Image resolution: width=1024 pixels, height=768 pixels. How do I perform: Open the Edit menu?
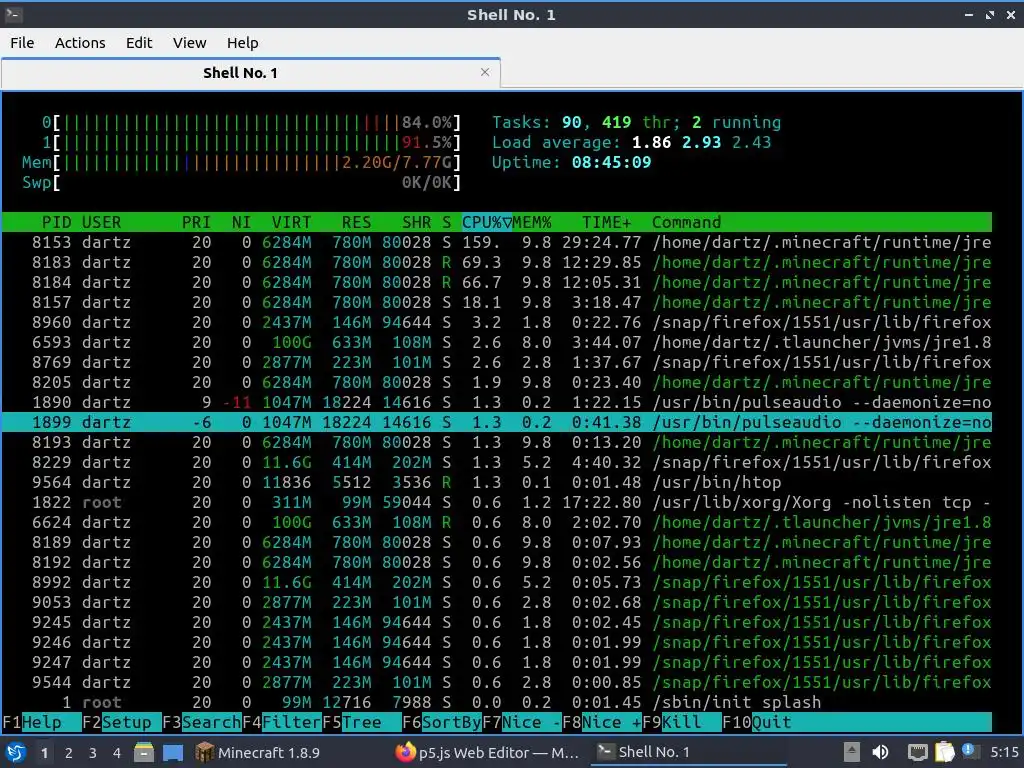pyautogui.click(x=138, y=43)
